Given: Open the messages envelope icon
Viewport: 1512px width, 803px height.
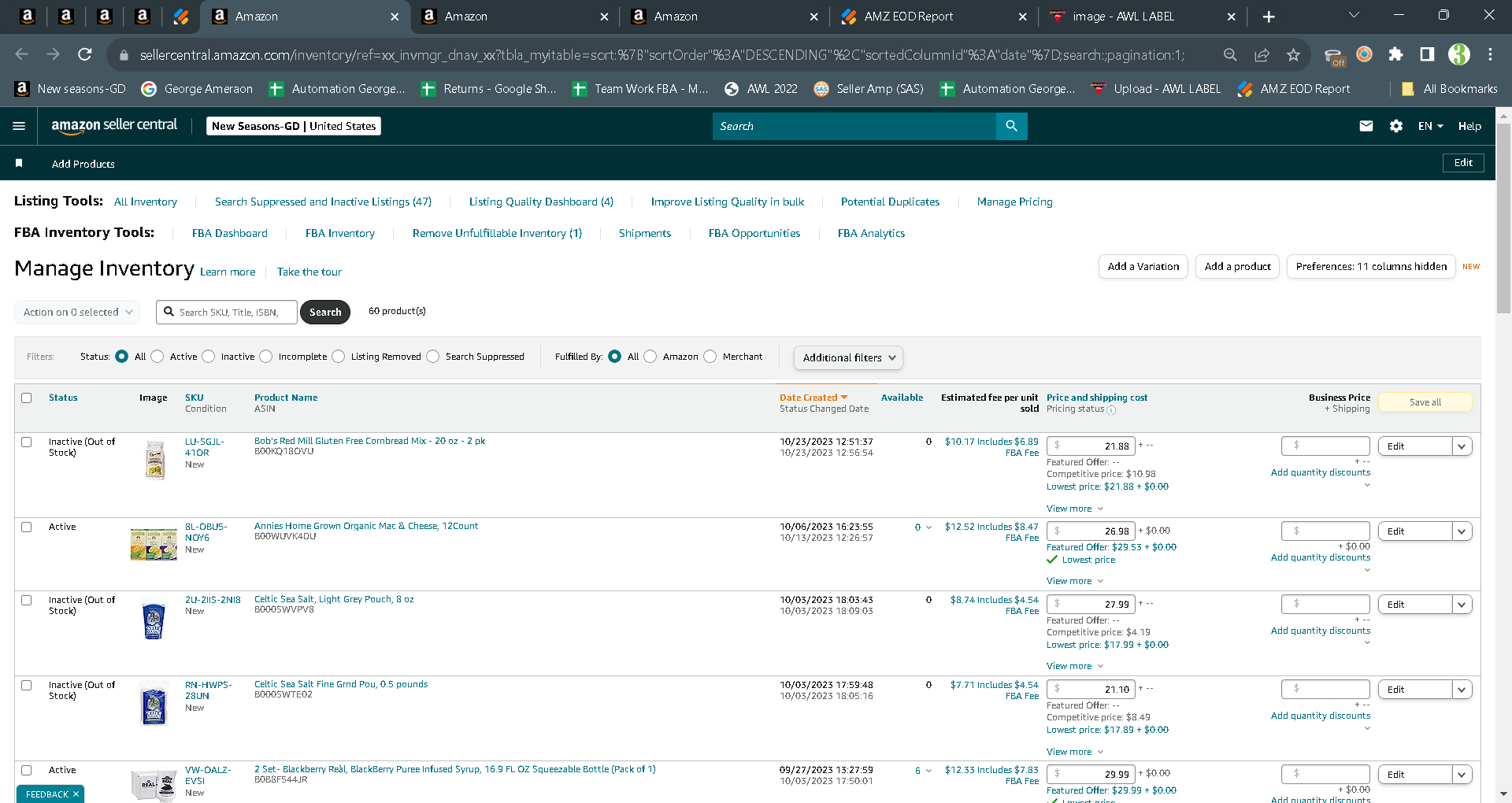Looking at the screenshot, I should click(1366, 126).
